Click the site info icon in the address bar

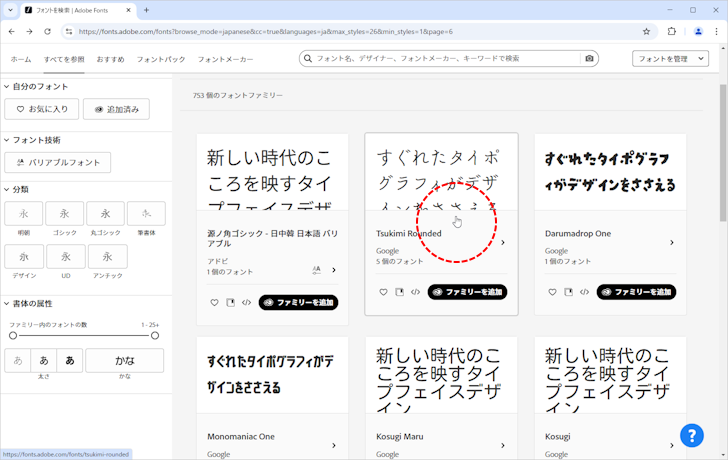pos(69,32)
